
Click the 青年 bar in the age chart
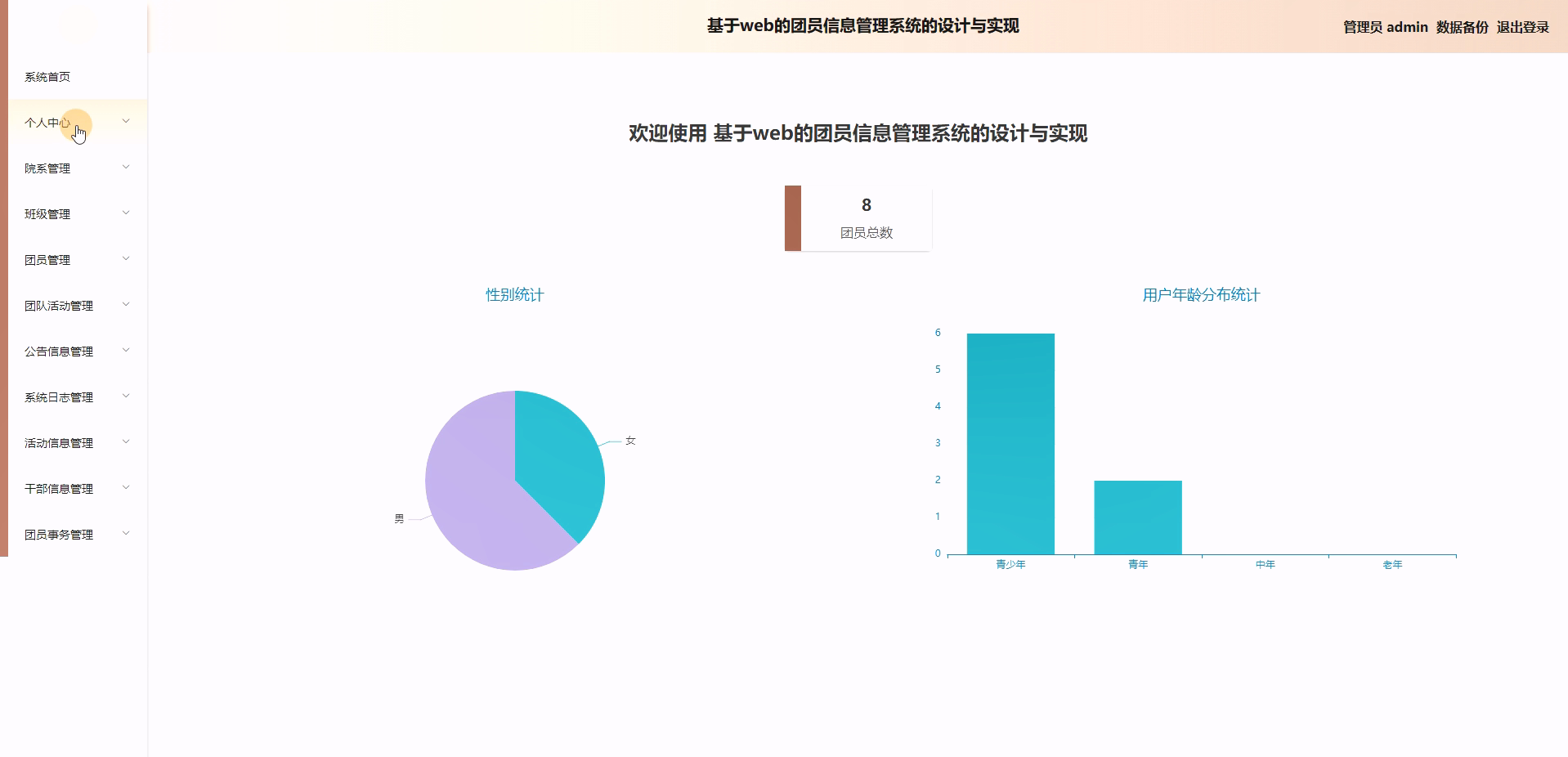pos(1138,515)
